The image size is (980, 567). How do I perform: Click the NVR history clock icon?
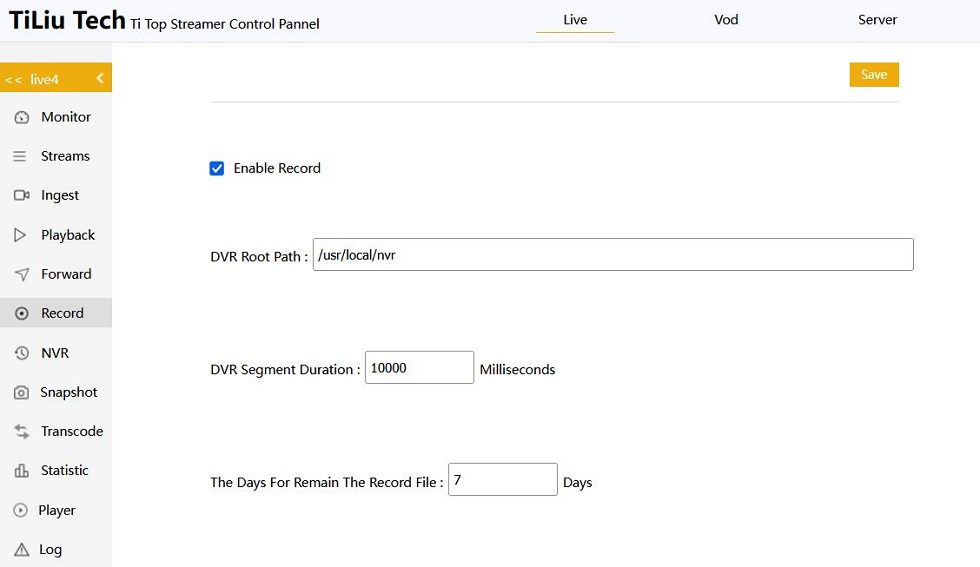pyautogui.click(x=21, y=353)
